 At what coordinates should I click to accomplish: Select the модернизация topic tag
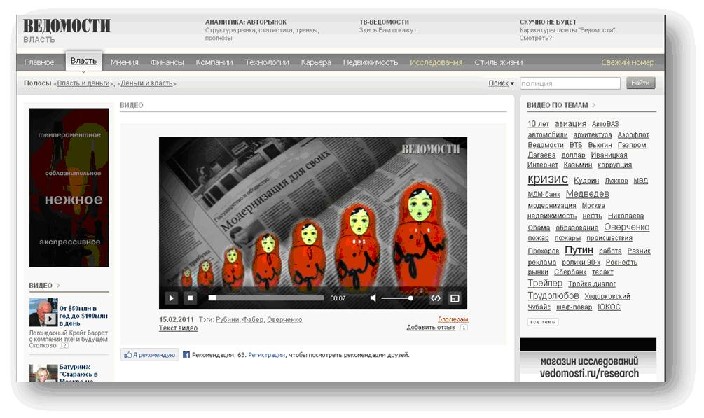tap(552, 206)
